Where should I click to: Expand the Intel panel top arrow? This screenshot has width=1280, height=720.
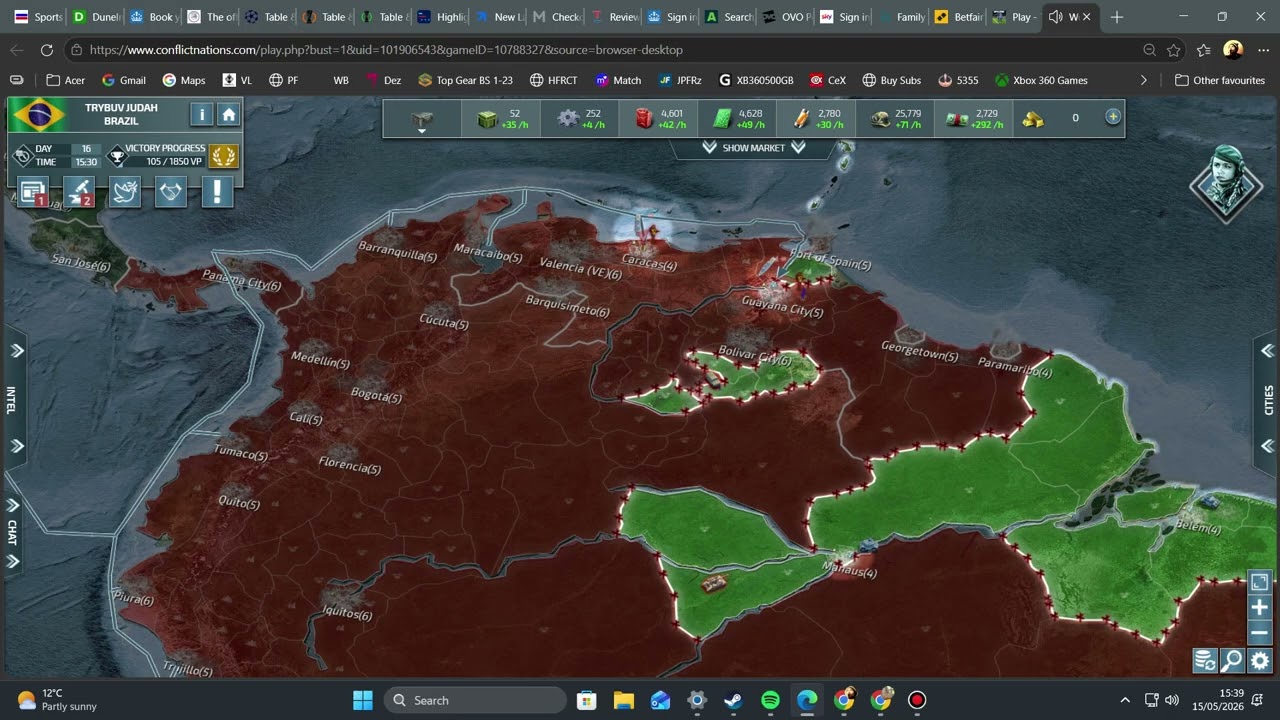coord(16,351)
